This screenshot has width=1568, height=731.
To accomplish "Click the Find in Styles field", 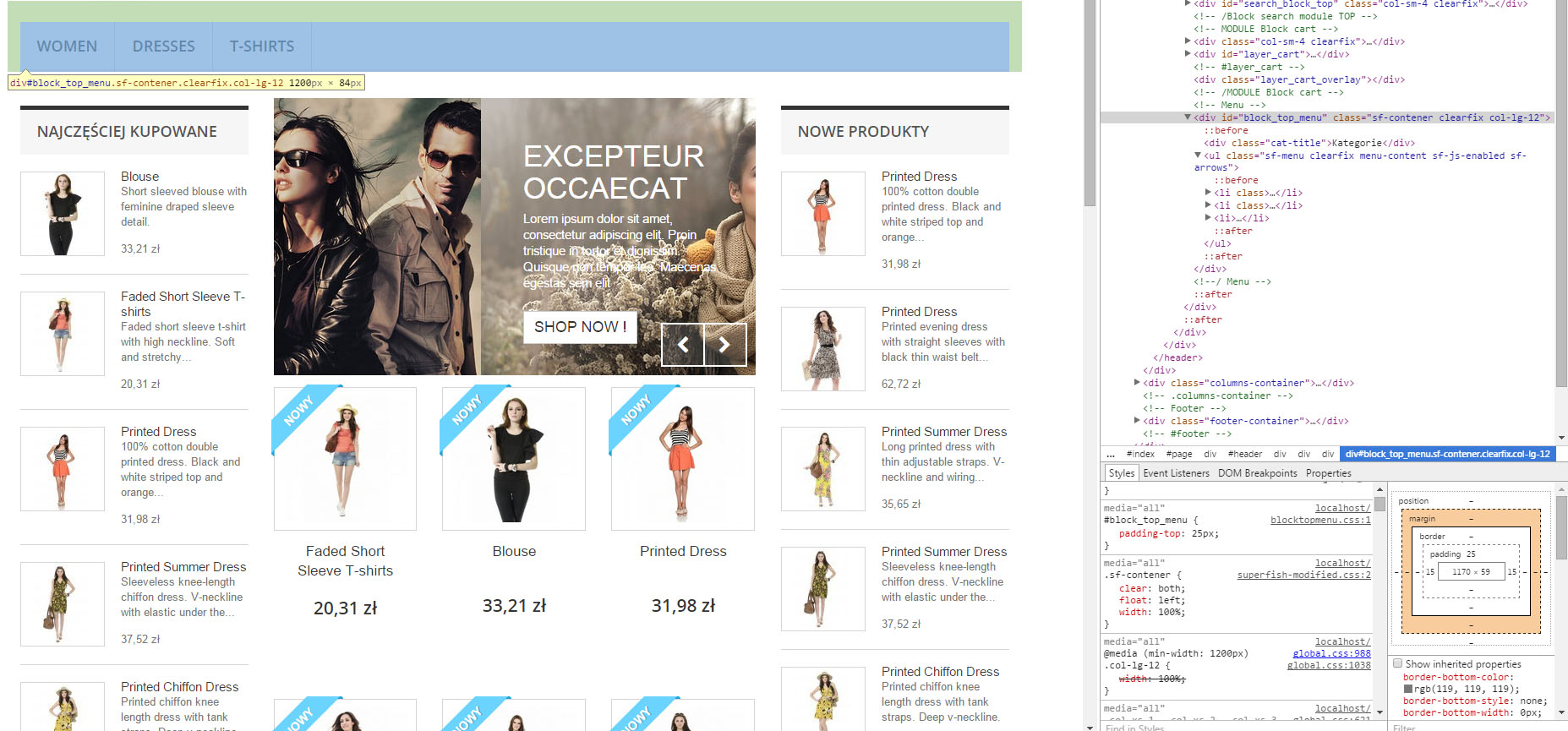I will click(1236, 727).
